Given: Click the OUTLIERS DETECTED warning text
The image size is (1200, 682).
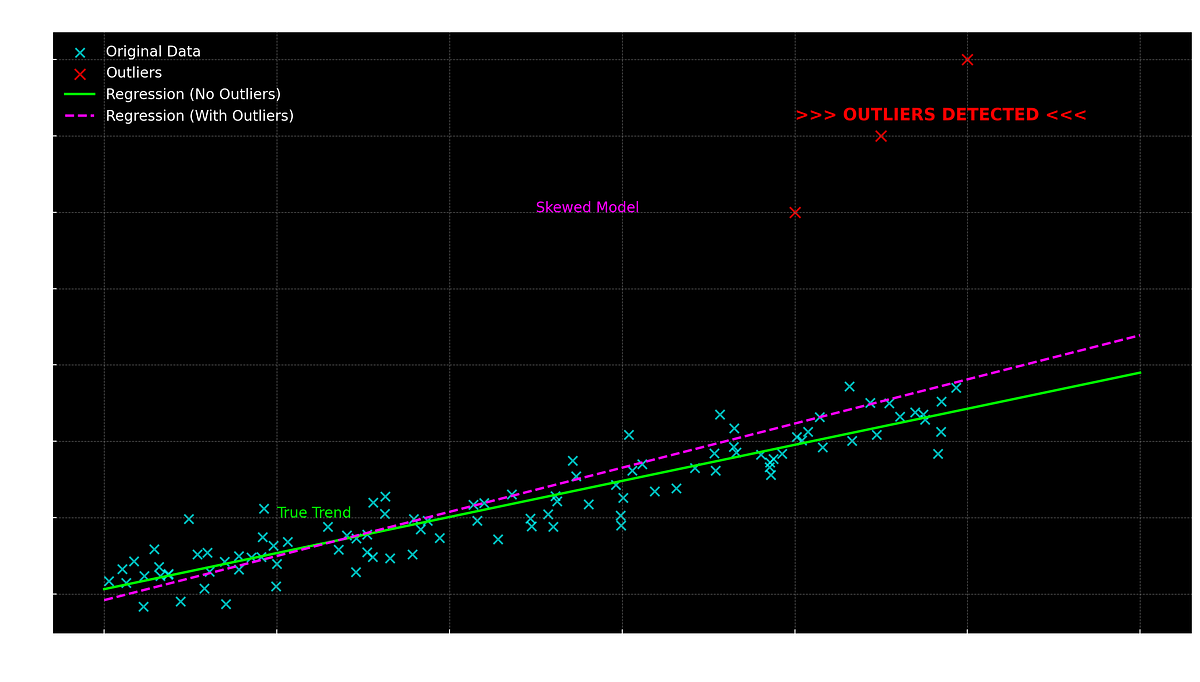Looking at the screenshot, I should click(x=941, y=114).
